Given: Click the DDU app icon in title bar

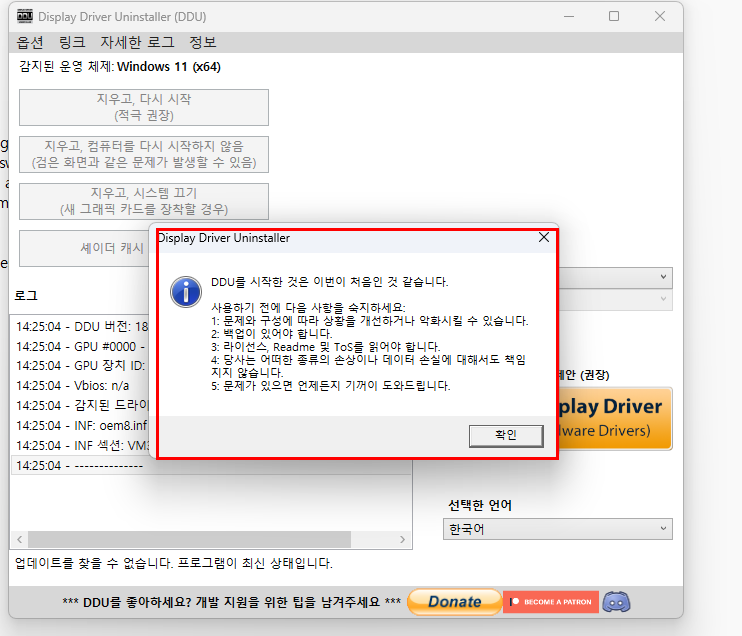Looking at the screenshot, I should 25,16.
